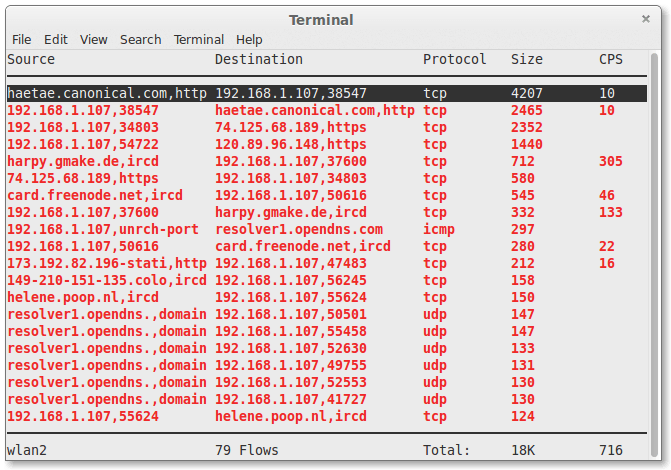Click destination helene.poop.nl,ircd
671x470 pixels.
(291, 416)
